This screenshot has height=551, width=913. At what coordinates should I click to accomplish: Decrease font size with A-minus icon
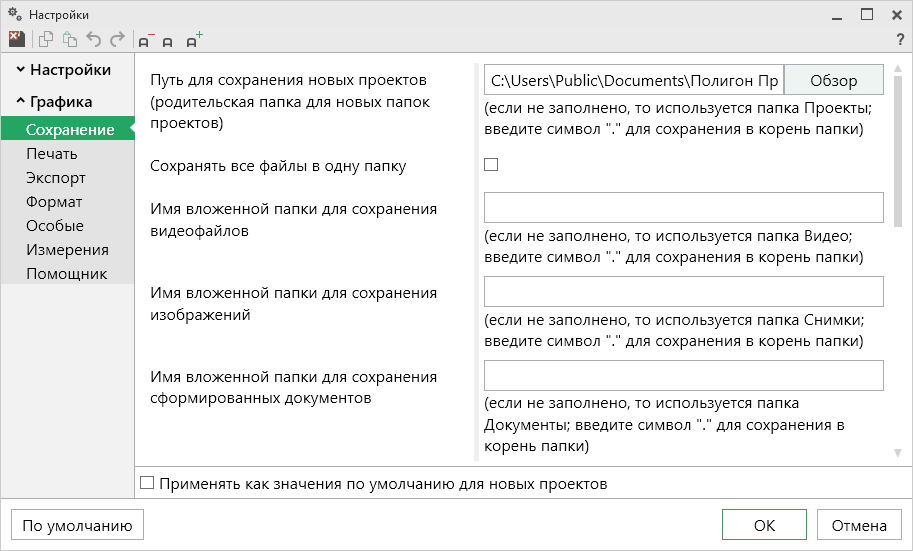146,41
